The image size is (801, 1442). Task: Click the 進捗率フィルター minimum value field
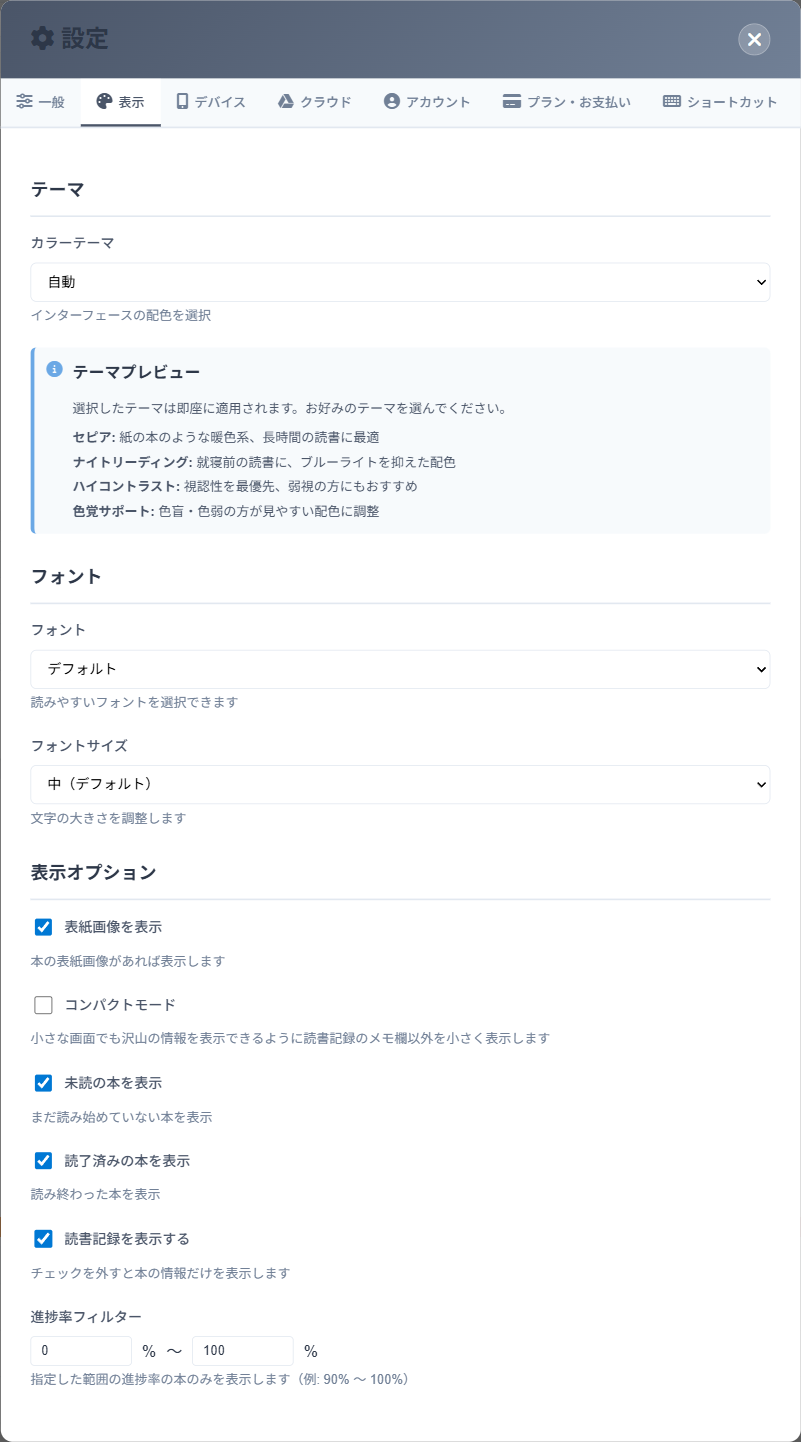click(80, 1350)
